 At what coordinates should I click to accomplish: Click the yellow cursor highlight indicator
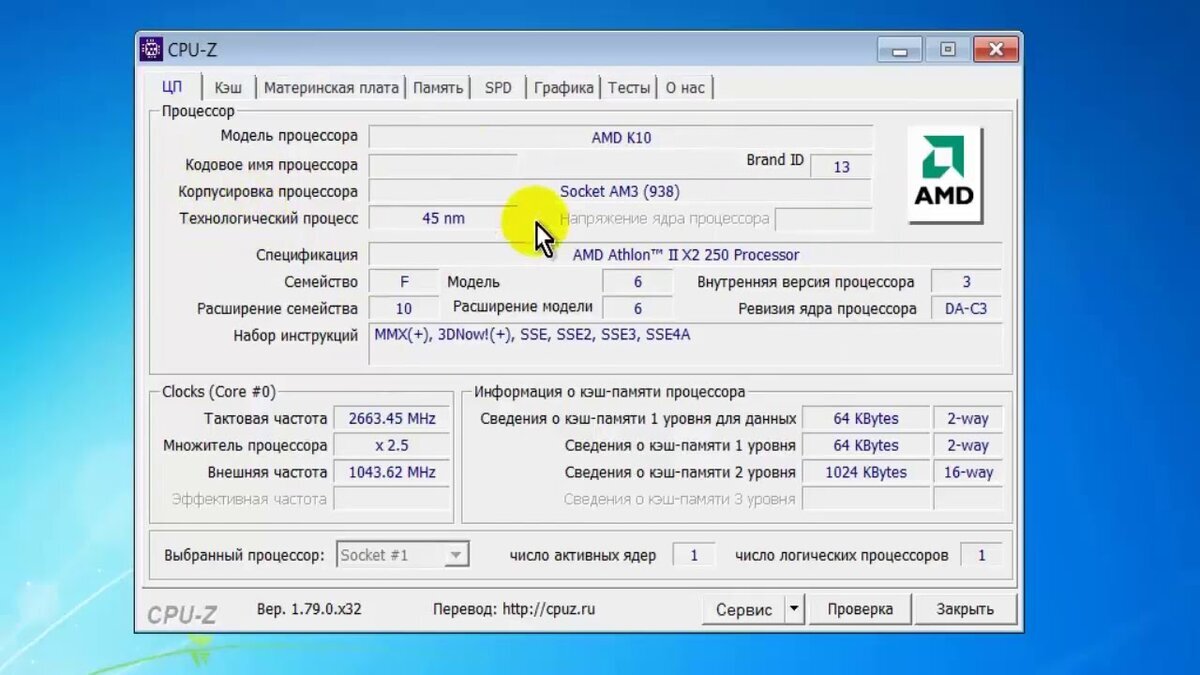534,220
